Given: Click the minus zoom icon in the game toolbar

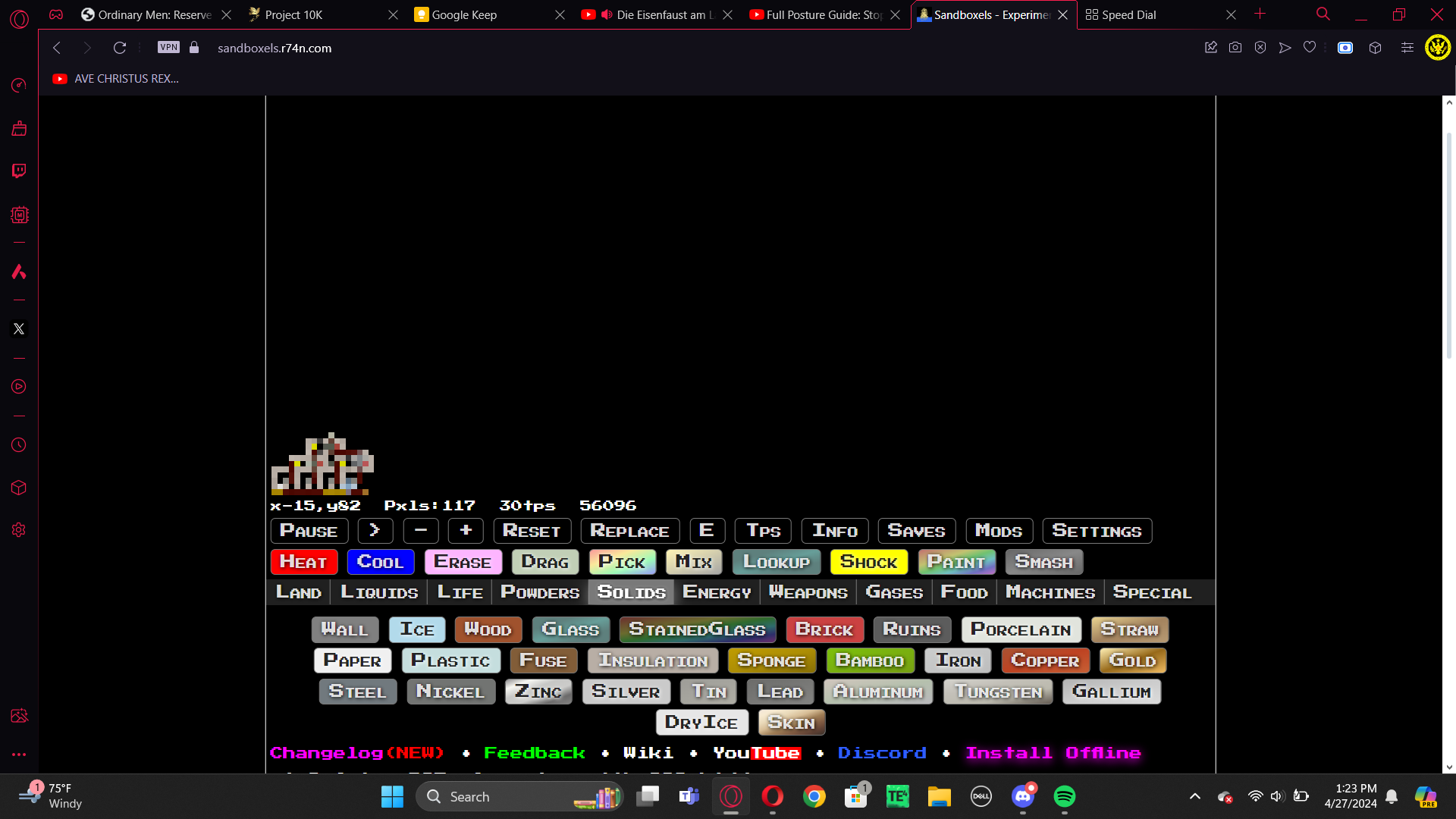Looking at the screenshot, I should [421, 531].
